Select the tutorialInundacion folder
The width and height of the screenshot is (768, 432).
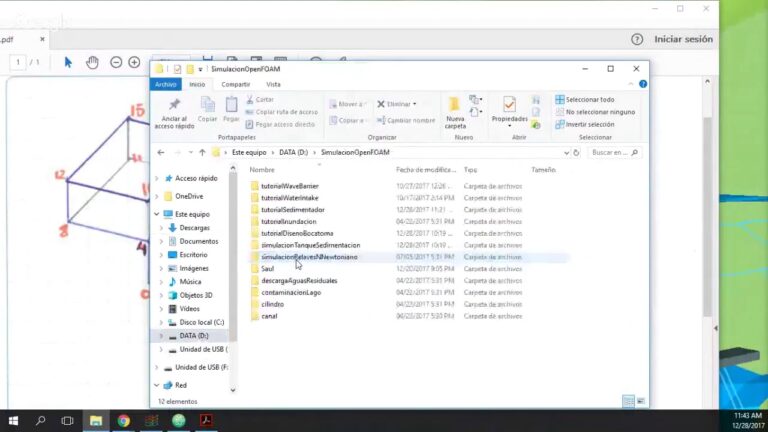click(288, 221)
